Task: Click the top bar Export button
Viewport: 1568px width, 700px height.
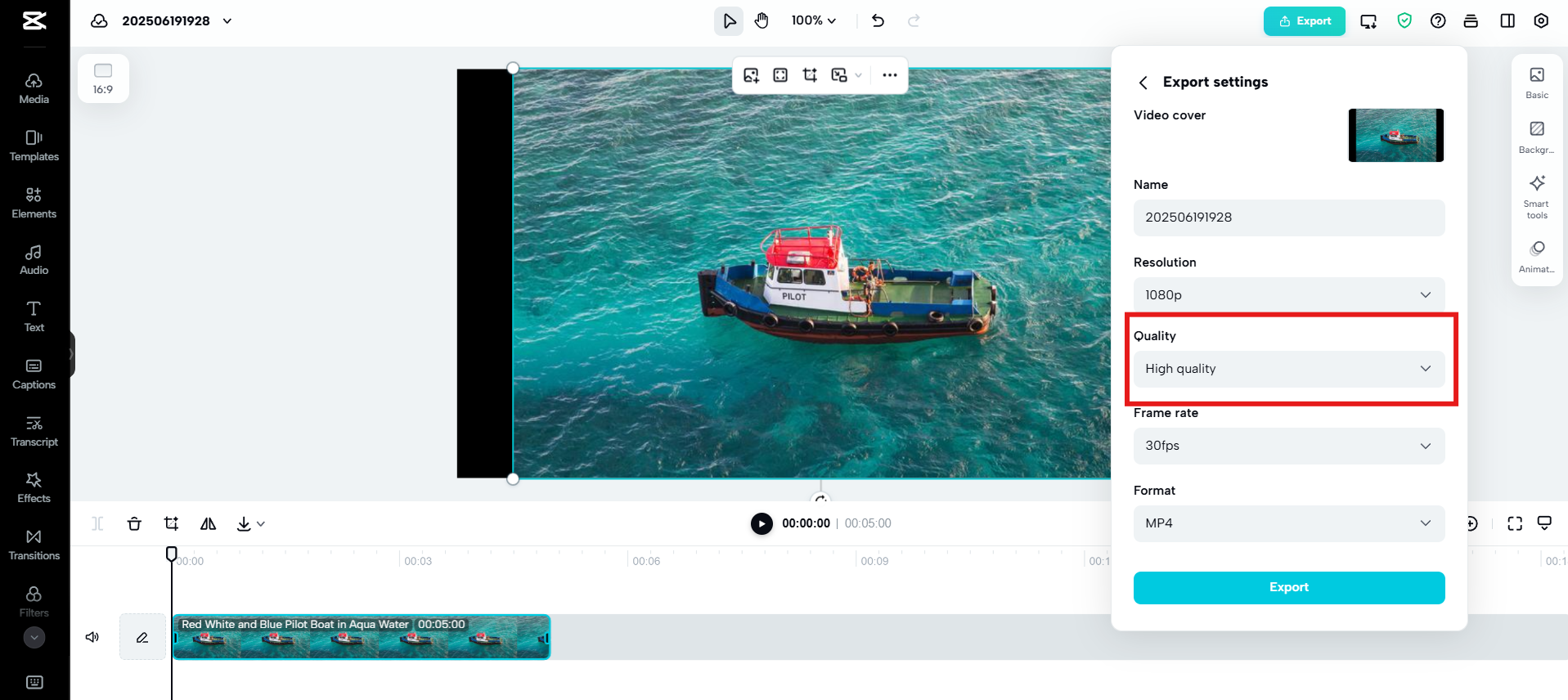Action: pos(1305,20)
